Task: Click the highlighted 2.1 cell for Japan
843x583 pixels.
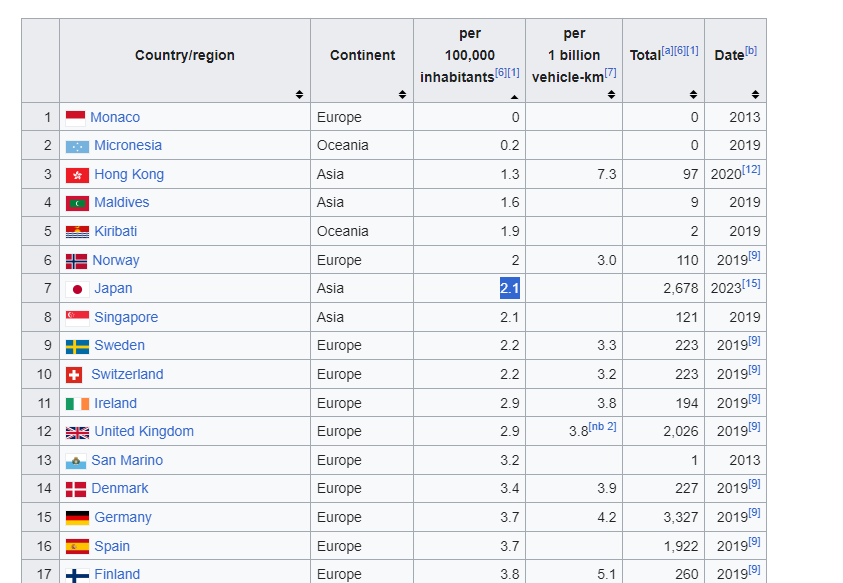Action: coord(510,288)
